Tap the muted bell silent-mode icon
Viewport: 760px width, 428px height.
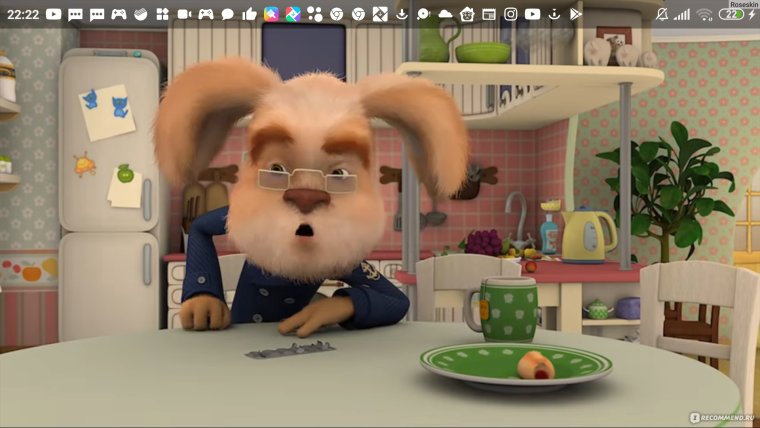663,14
